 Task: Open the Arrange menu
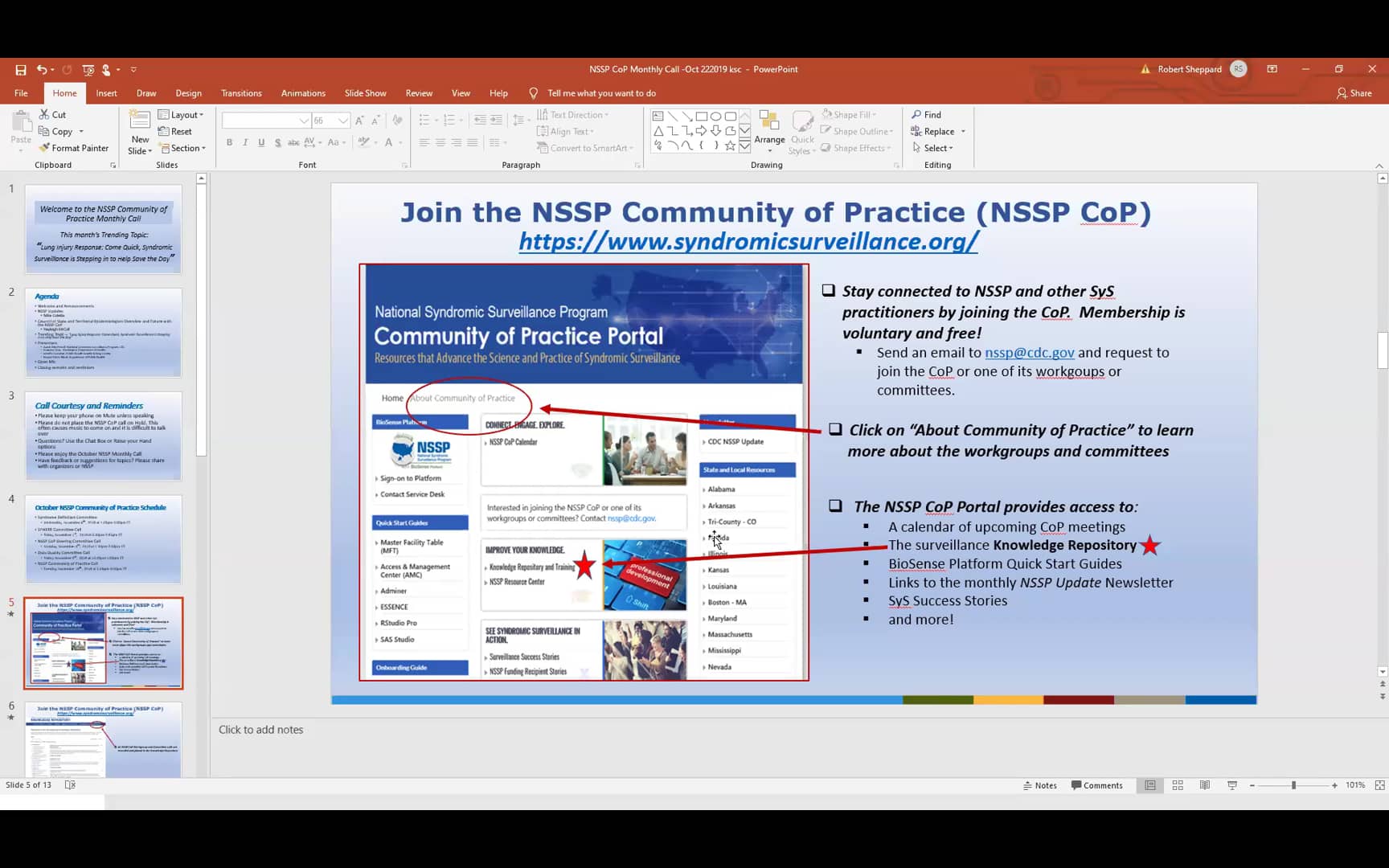coord(769,133)
